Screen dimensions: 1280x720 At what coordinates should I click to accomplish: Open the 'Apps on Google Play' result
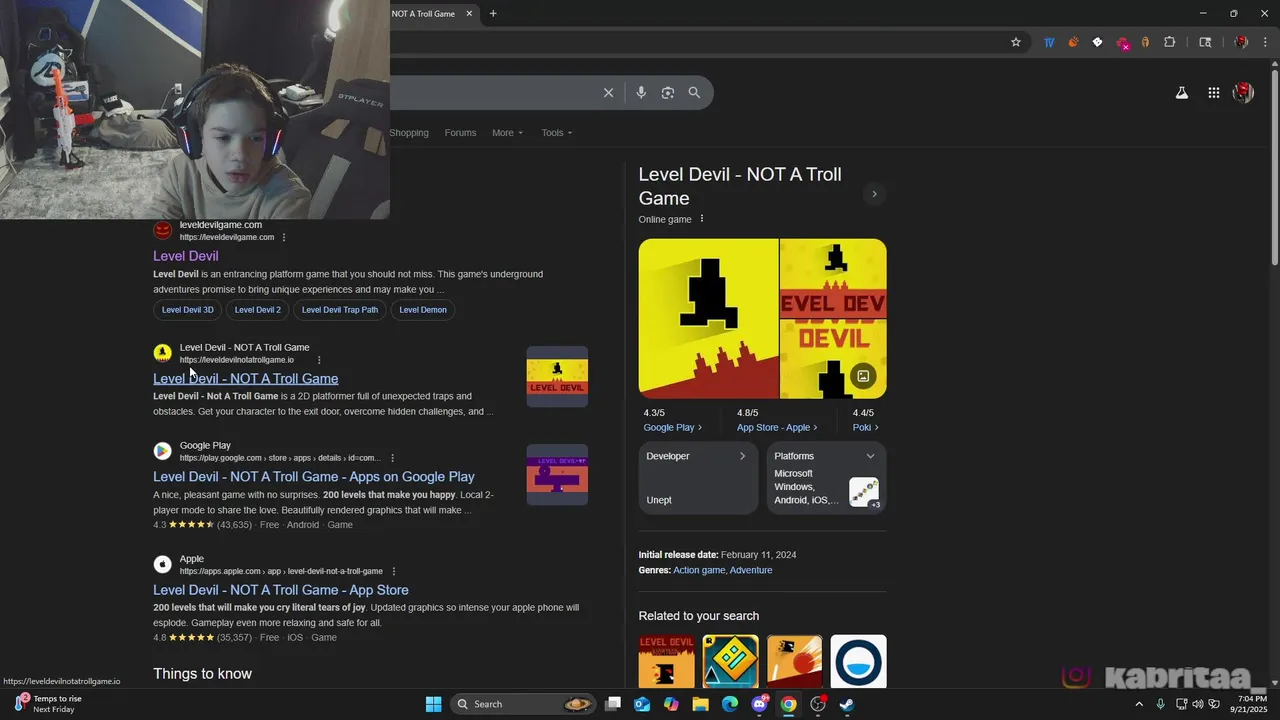(x=314, y=477)
